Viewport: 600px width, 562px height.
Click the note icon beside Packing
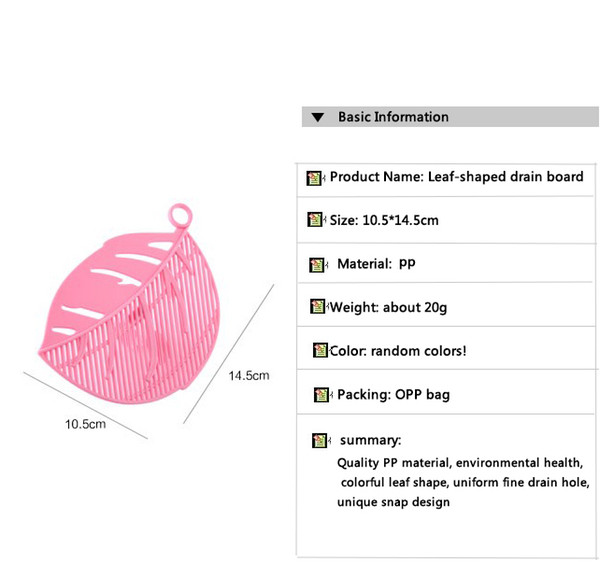pyautogui.click(x=321, y=395)
